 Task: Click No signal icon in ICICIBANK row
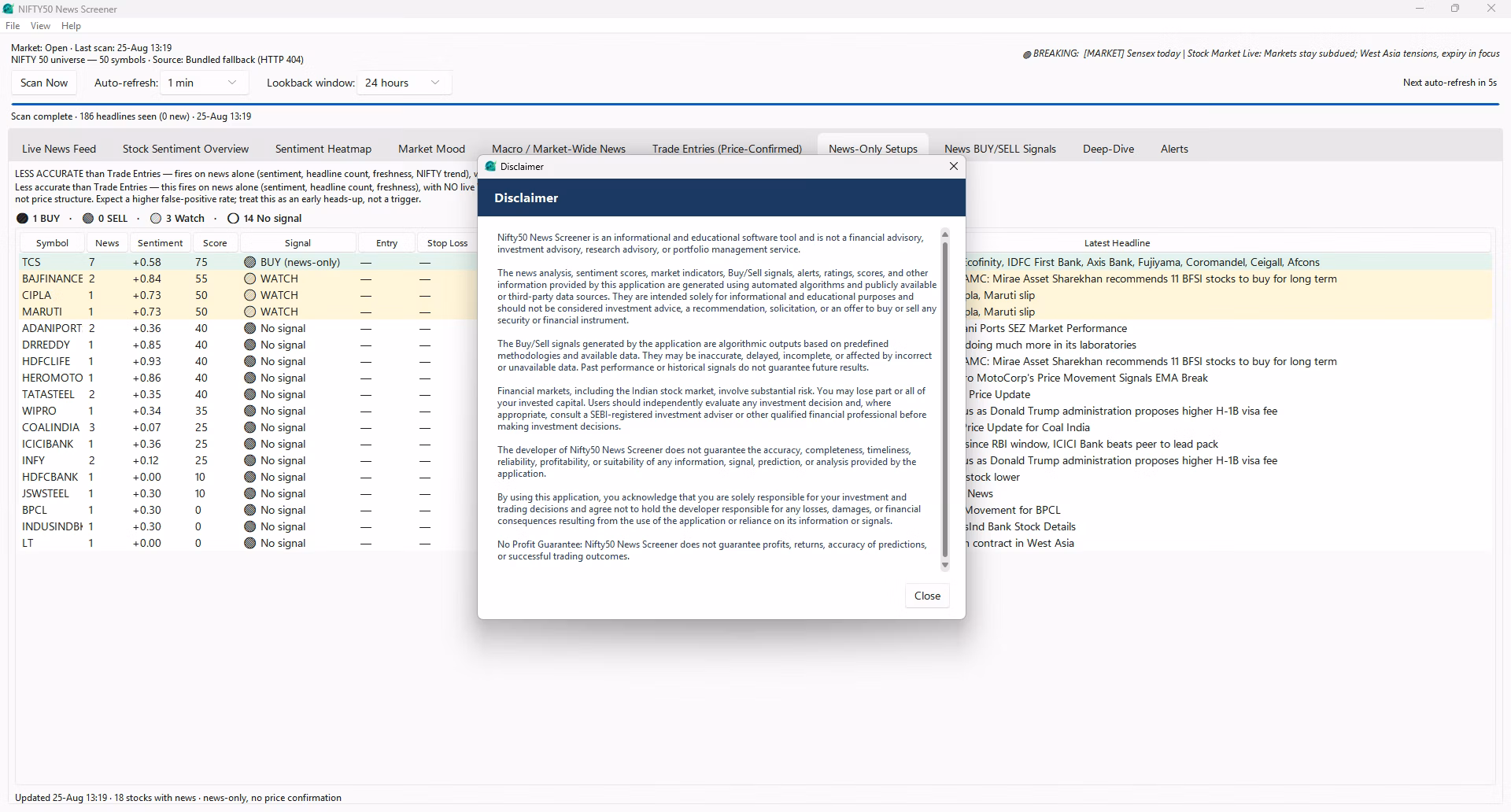(x=249, y=444)
